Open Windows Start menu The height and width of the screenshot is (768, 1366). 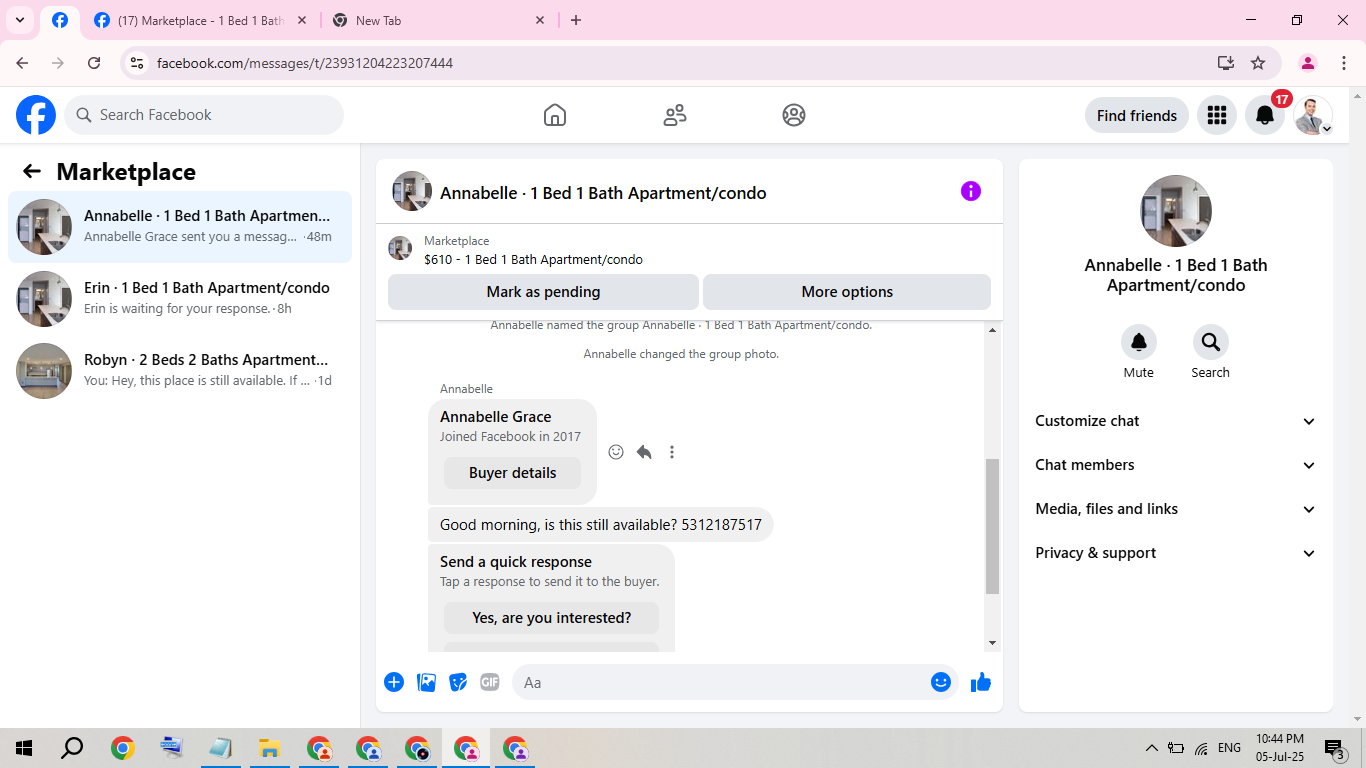click(24, 748)
